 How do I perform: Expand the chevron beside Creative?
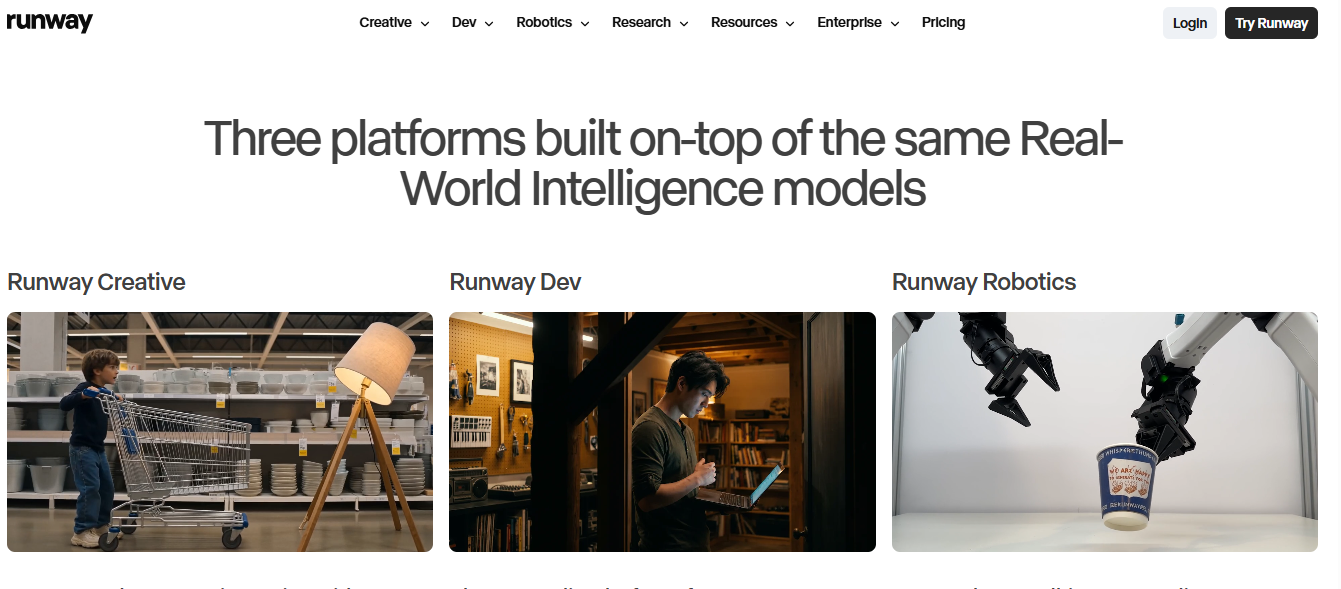(425, 23)
